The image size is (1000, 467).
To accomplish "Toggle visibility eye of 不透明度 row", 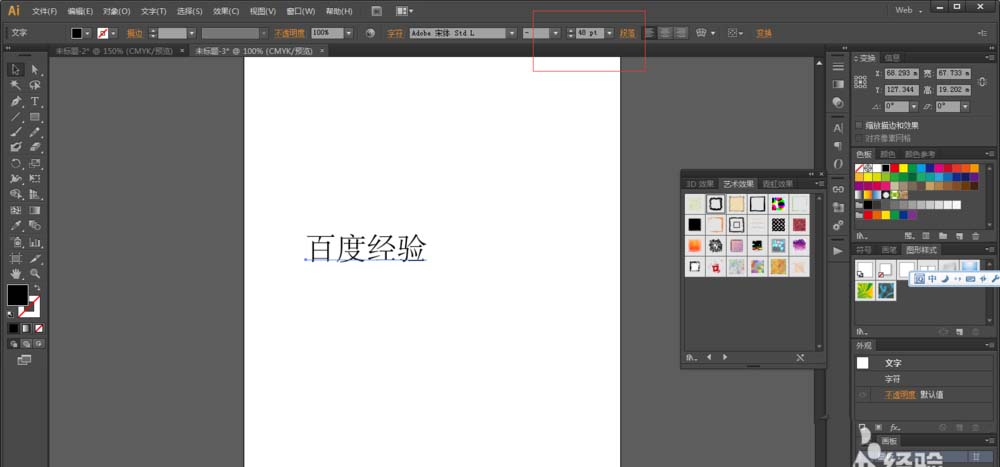I will coord(862,395).
